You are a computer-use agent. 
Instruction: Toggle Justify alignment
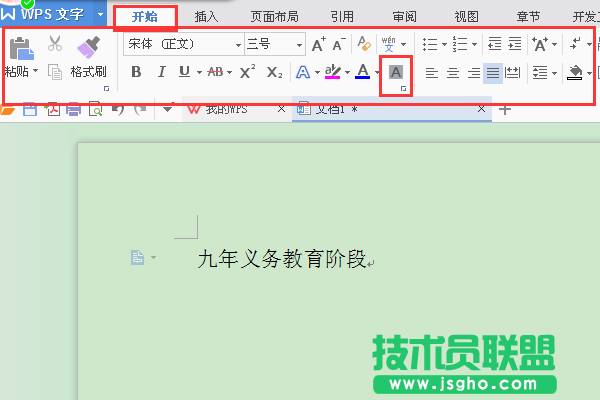click(x=493, y=73)
